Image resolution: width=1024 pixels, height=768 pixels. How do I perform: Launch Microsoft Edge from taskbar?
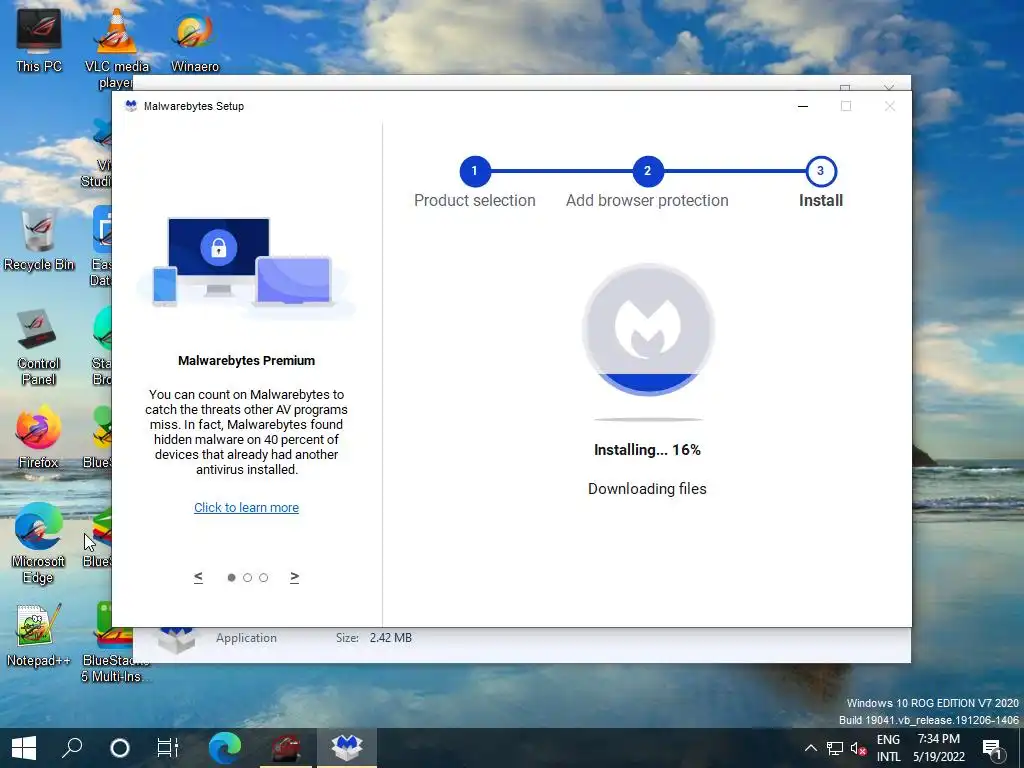(225, 748)
